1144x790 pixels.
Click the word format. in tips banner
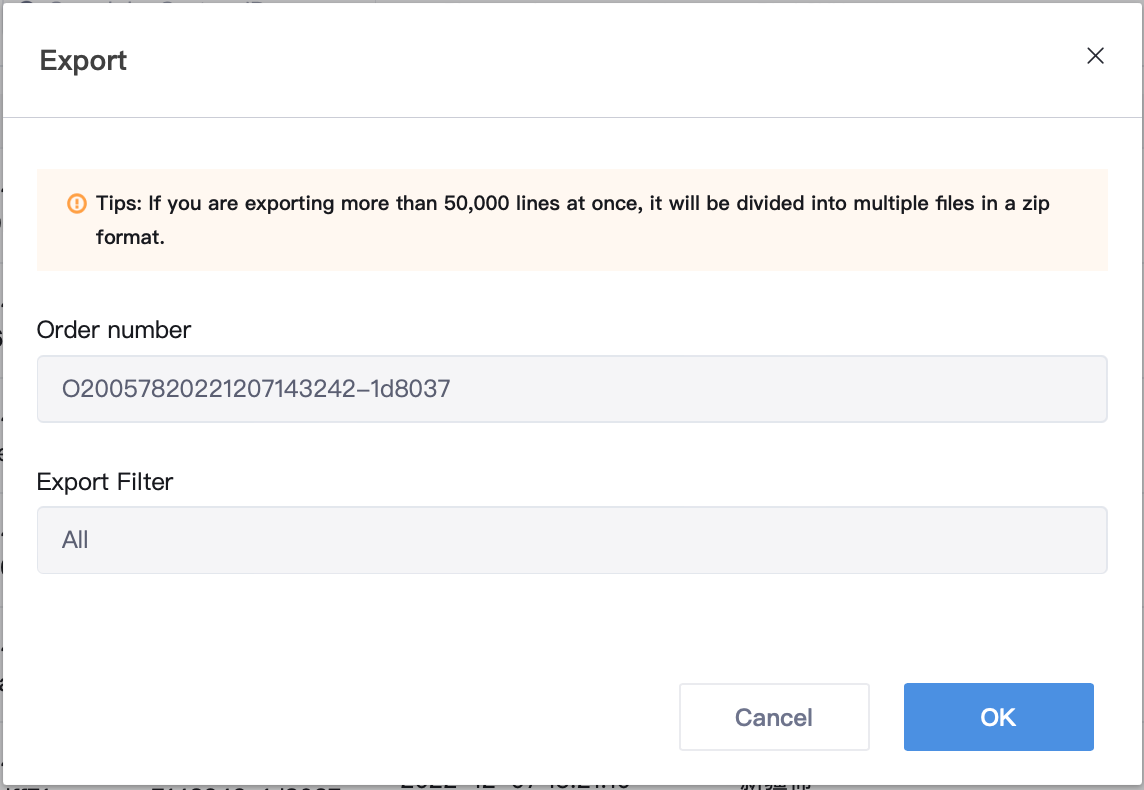(x=130, y=237)
